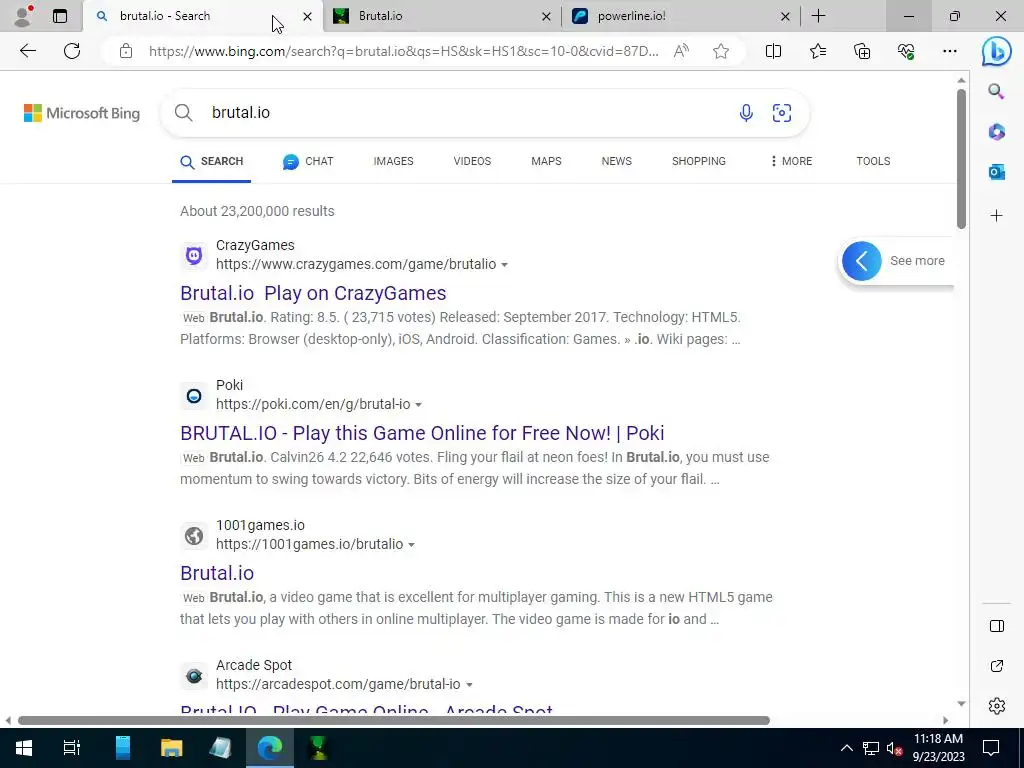Refresh the current page
This screenshot has height=768, width=1024.
point(72,51)
